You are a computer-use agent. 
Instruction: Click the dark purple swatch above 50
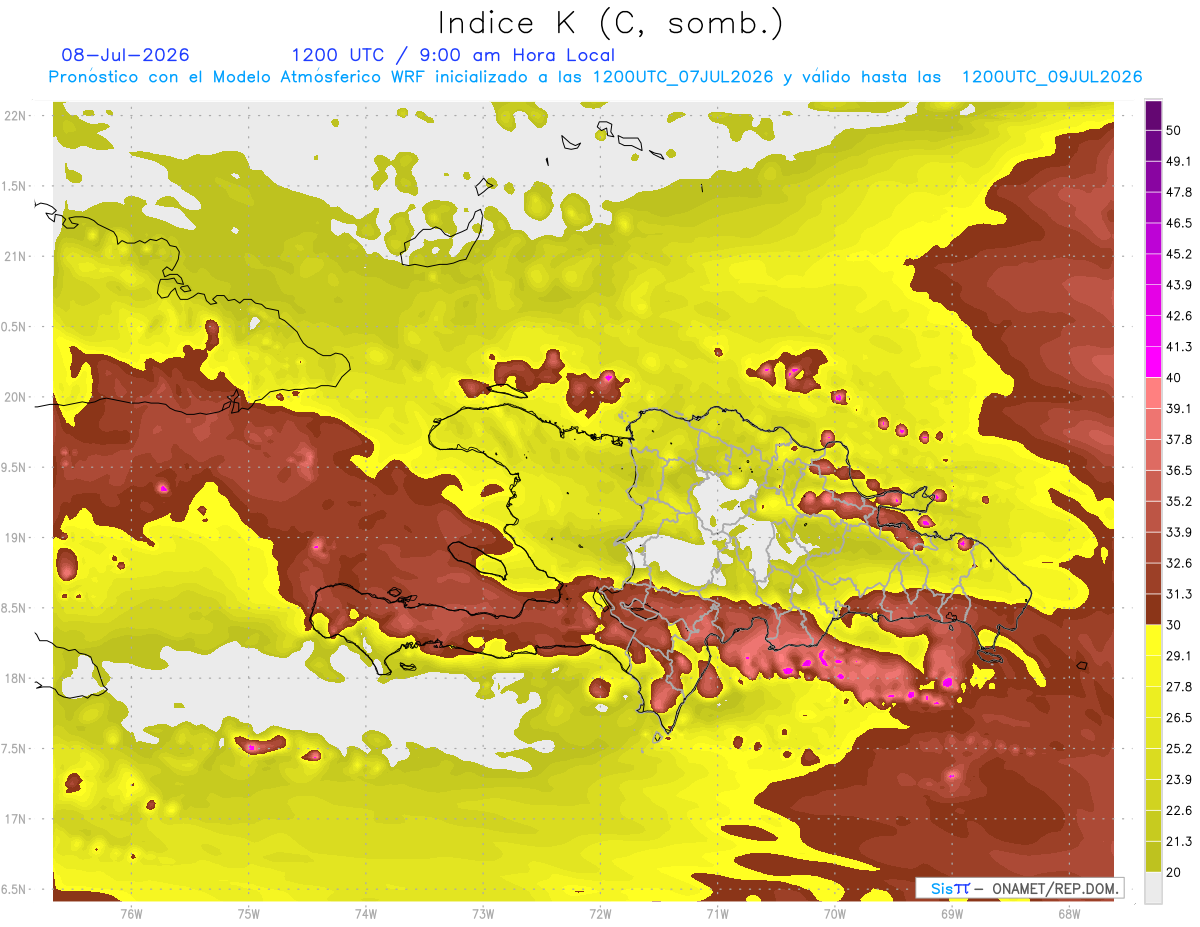click(1153, 116)
